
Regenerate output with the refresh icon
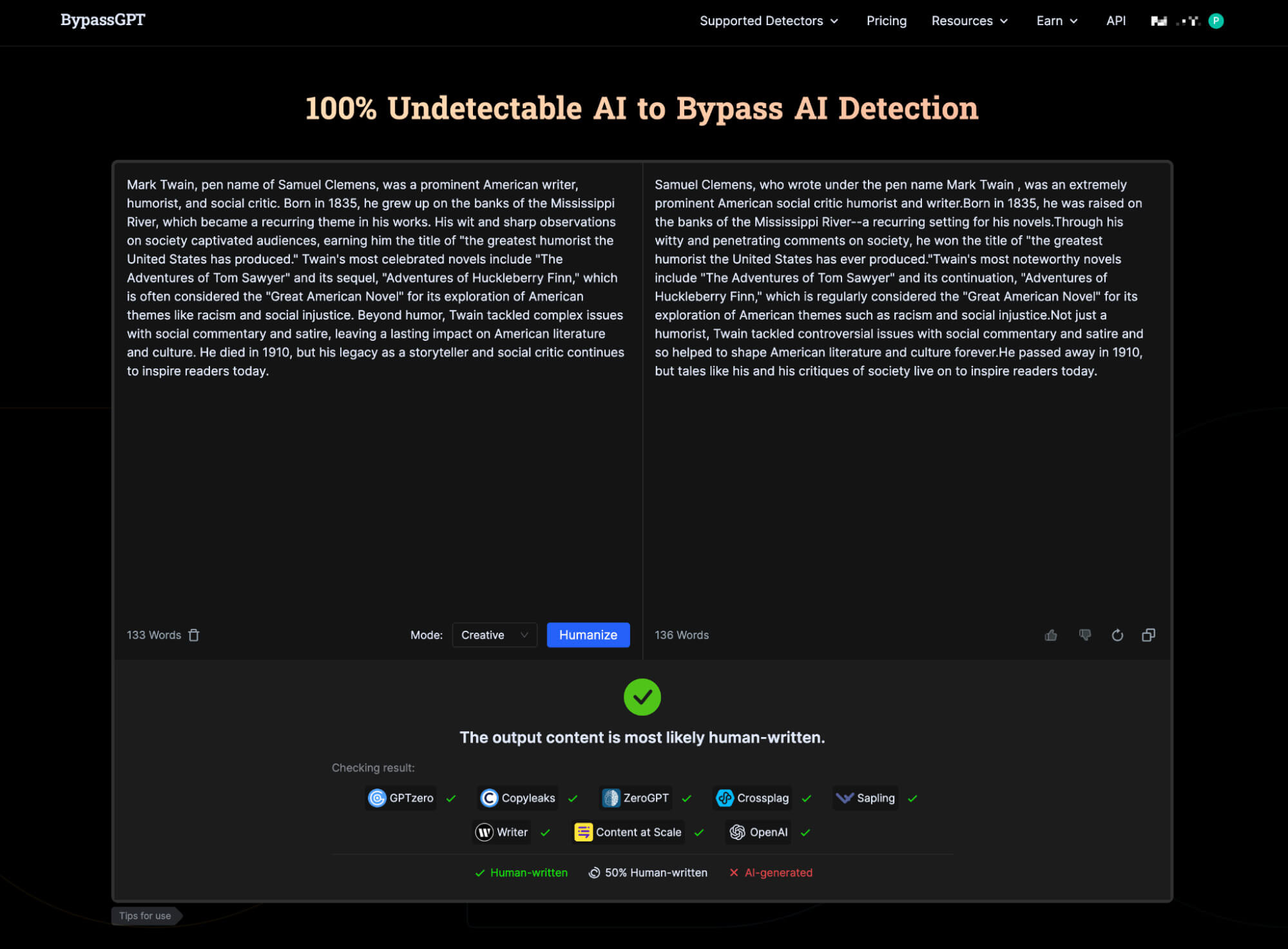[x=1117, y=635]
